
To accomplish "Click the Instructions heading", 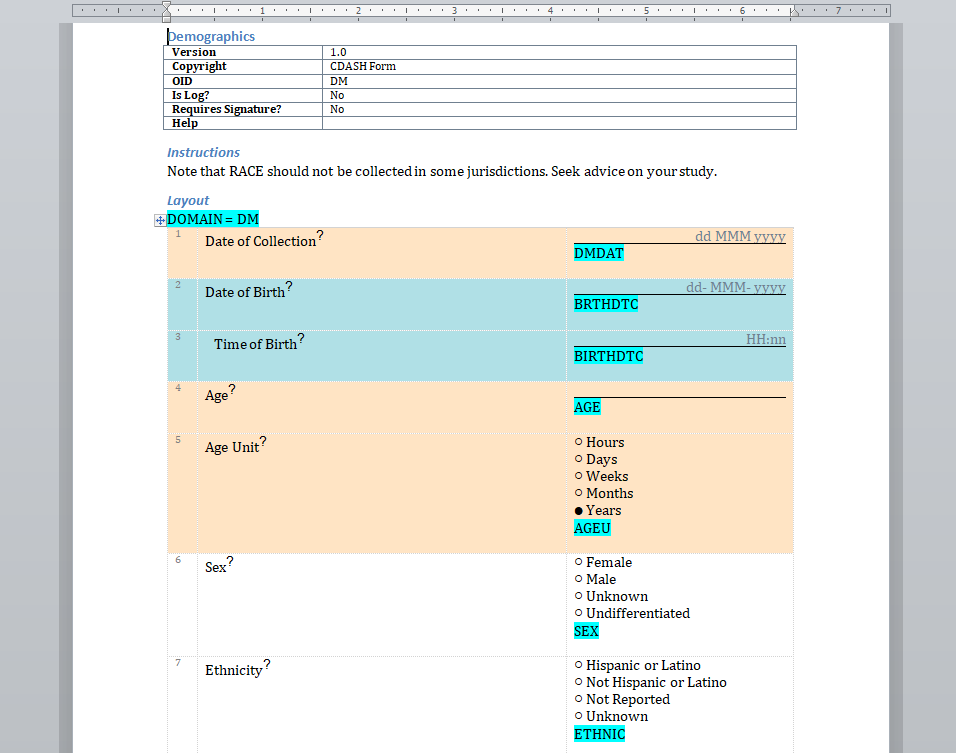I will pyautogui.click(x=204, y=152).
